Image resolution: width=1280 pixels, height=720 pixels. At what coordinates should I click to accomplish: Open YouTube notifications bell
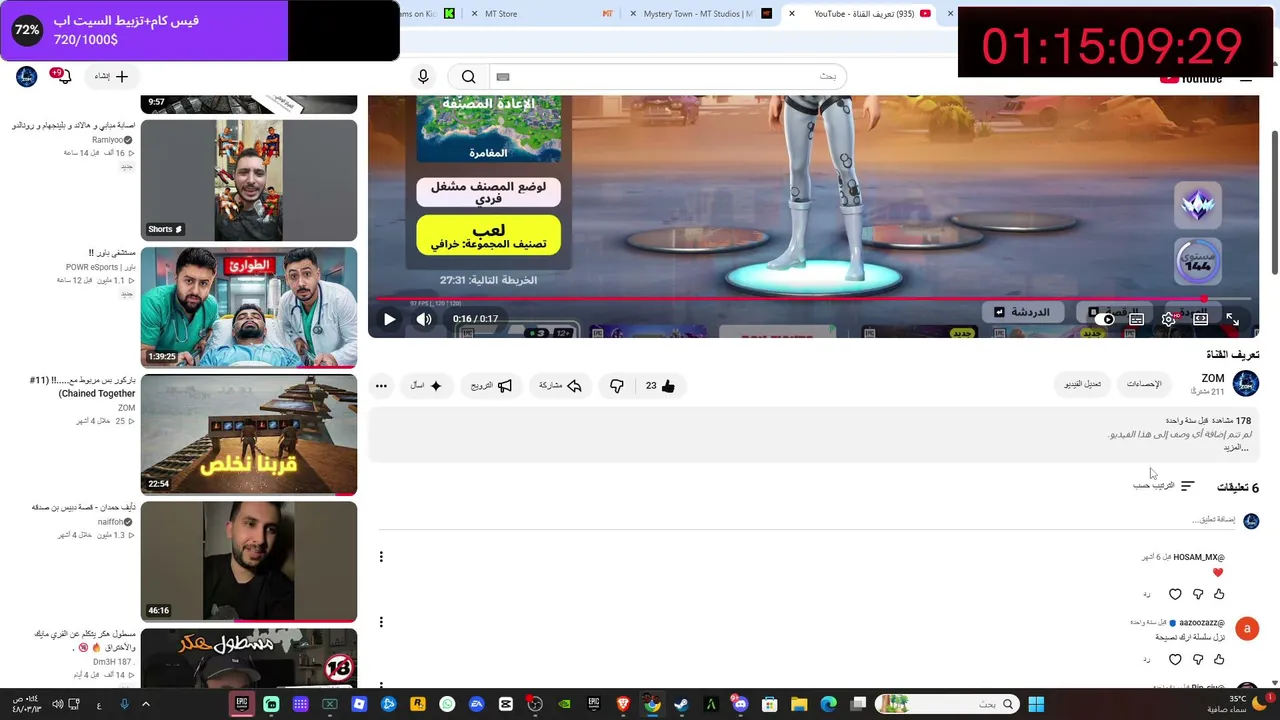tap(63, 77)
